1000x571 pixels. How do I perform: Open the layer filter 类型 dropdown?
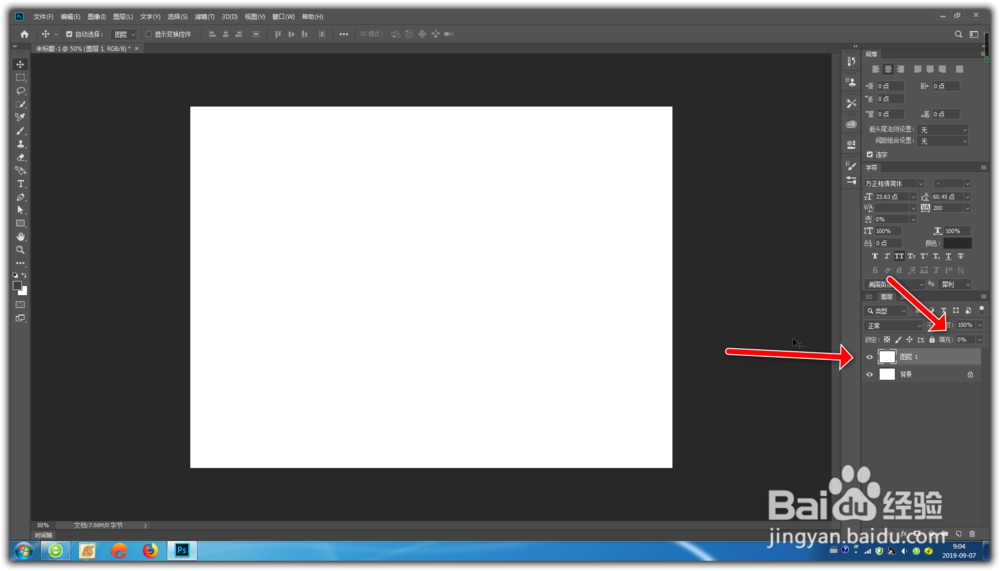[x=886, y=311]
